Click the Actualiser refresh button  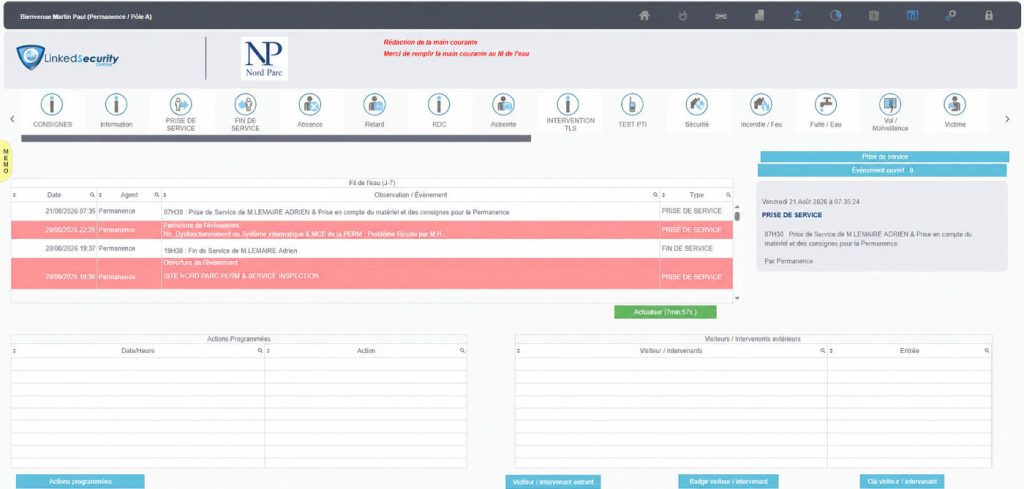pyautogui.click(x=665, y=313)
